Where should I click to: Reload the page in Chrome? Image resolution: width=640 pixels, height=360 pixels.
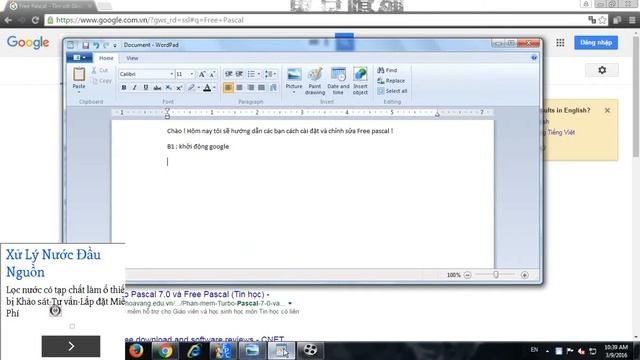click(x=35, y=20)
